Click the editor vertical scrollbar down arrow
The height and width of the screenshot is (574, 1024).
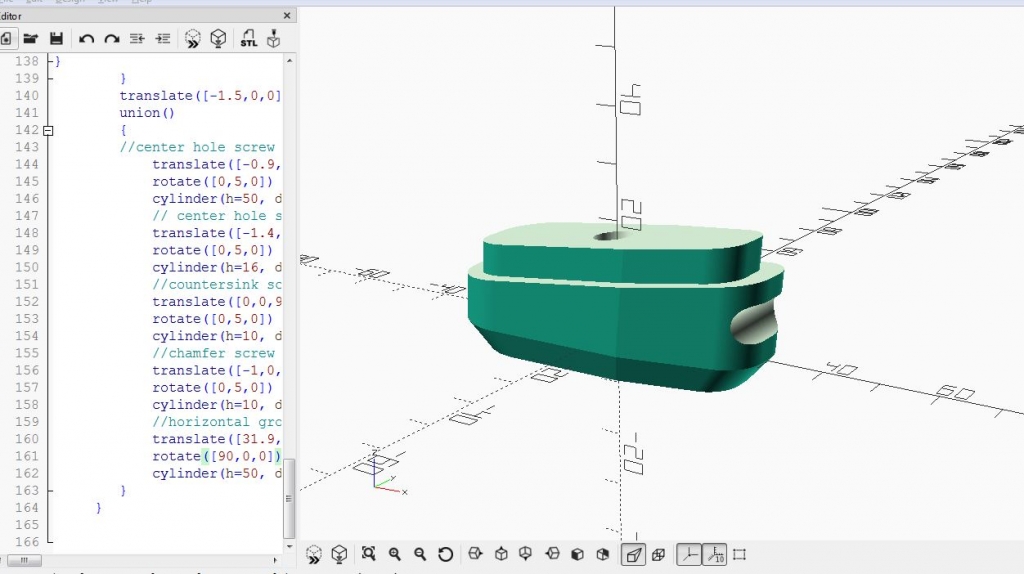(x=289, y=546)
